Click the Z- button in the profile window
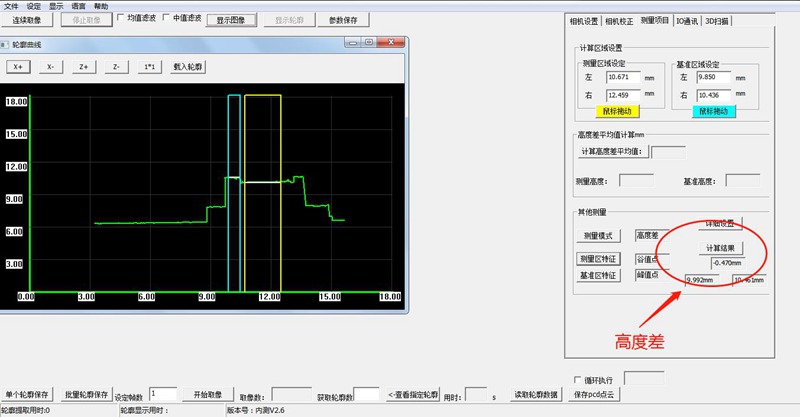The height and width of the screenshot is (417, 800). click(116, 67)
